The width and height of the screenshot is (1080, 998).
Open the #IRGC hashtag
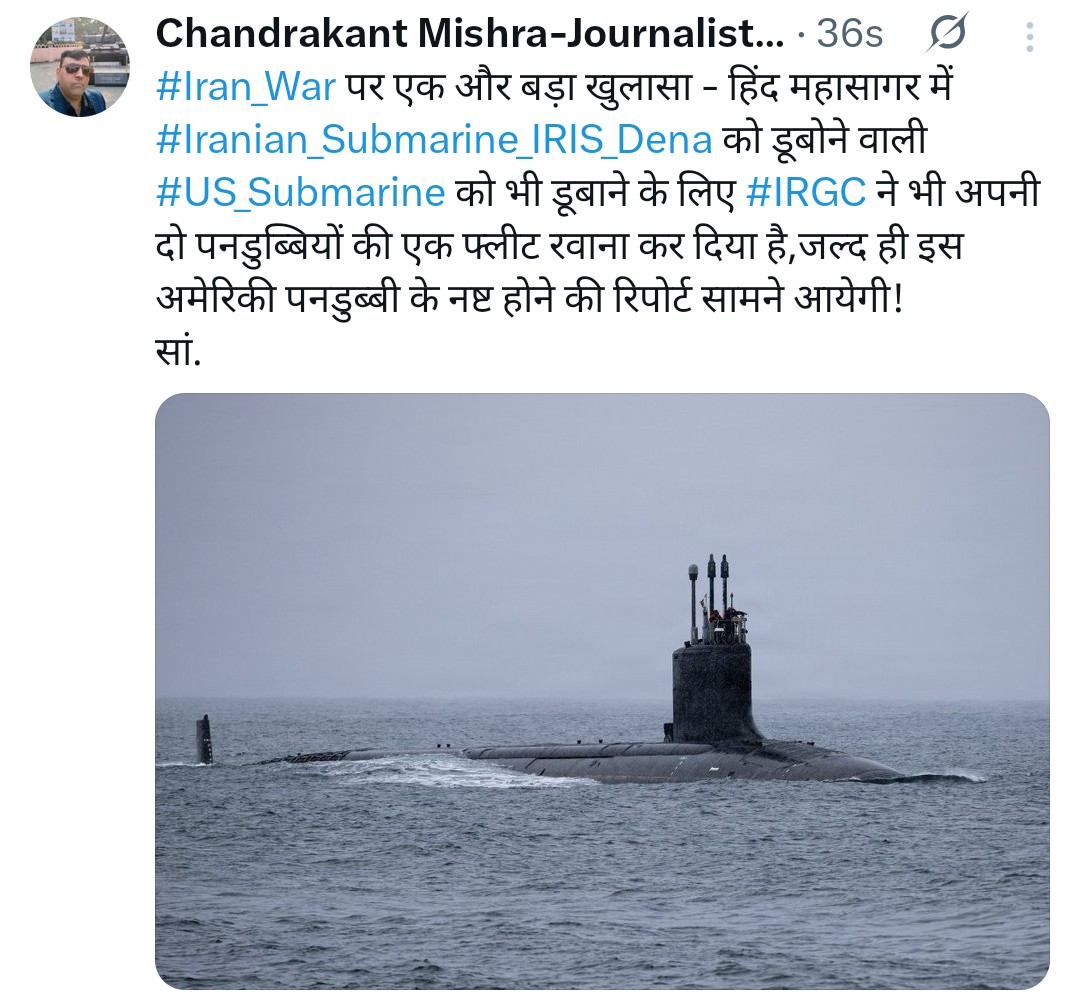806,192
